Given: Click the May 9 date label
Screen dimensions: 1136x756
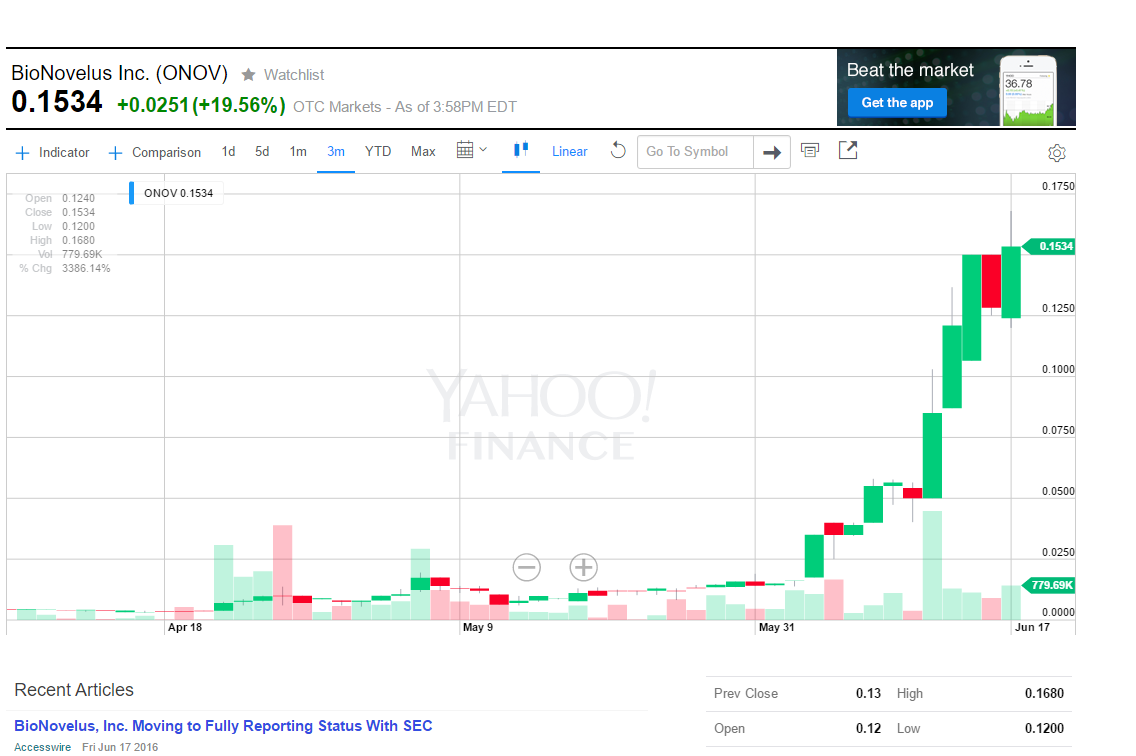Looking at the screenshot, I should pyautogui.click(x=477, y=627).
